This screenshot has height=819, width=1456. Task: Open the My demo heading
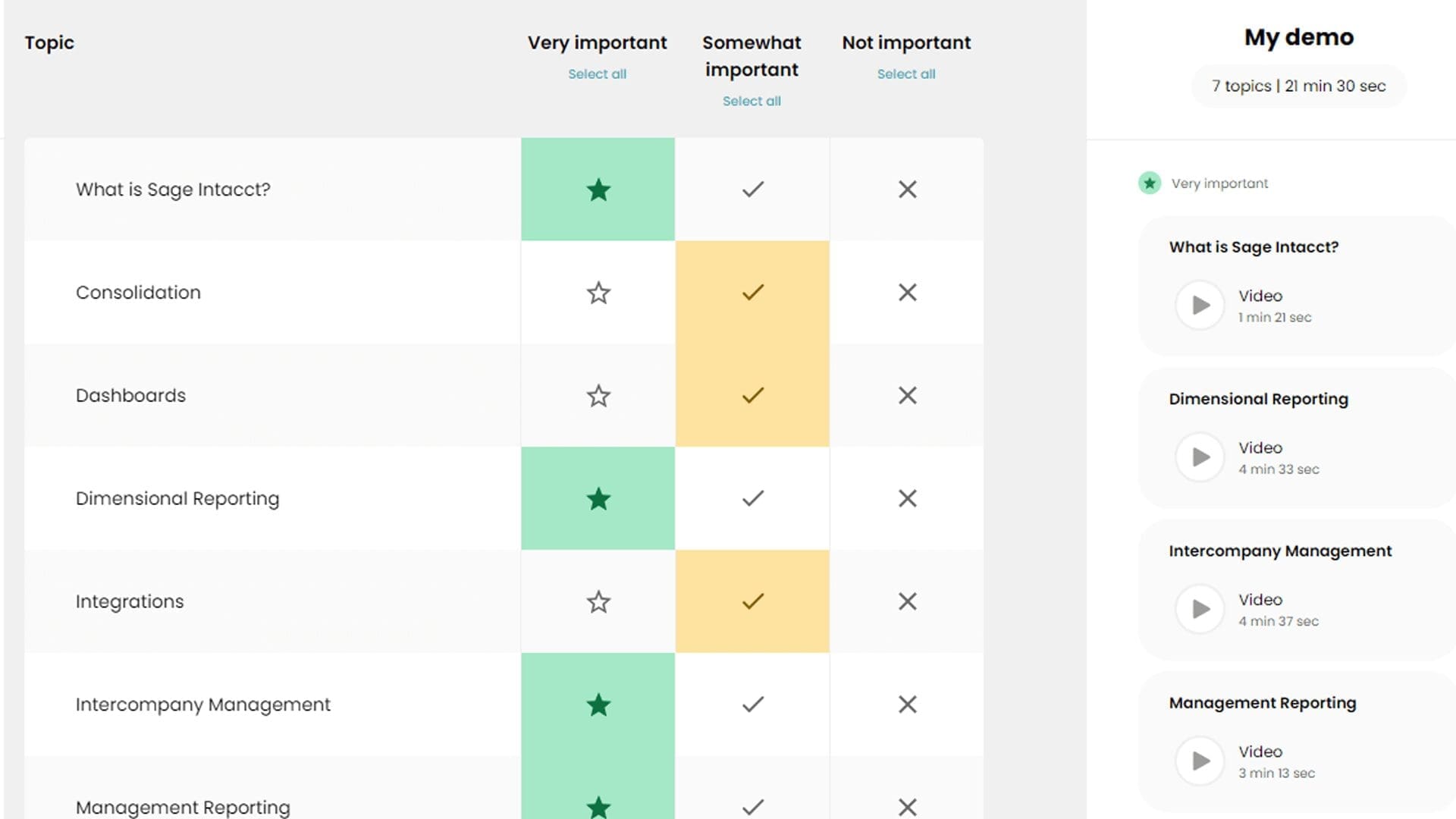coord(1298,36)
